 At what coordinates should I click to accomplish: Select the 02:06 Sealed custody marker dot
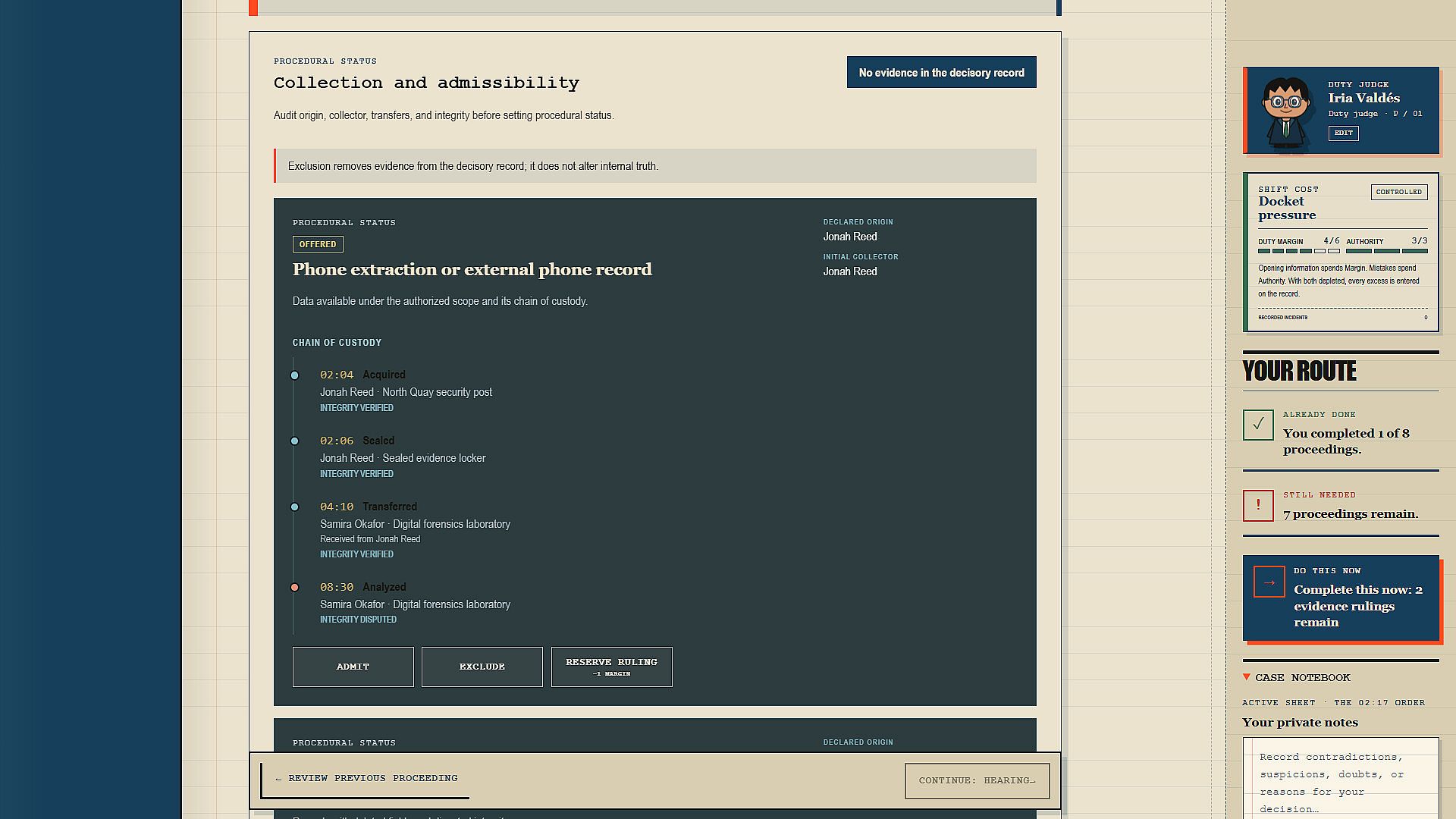pyautogui.click(x=295, y=441)
